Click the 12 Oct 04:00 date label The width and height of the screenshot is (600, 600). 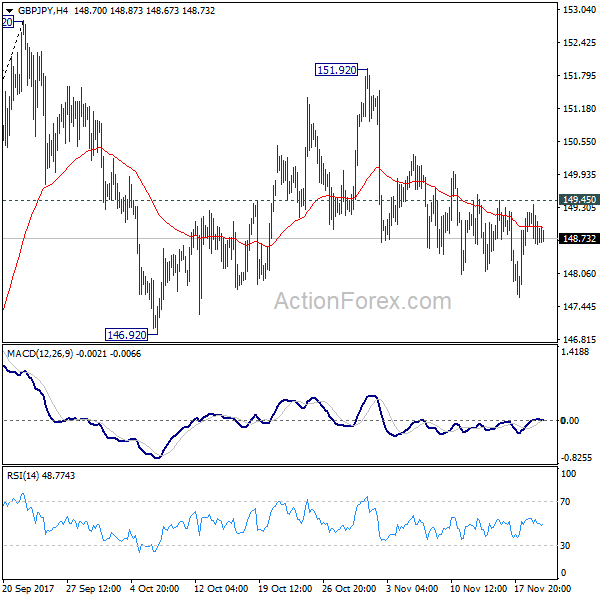click(x=221, y=588)
